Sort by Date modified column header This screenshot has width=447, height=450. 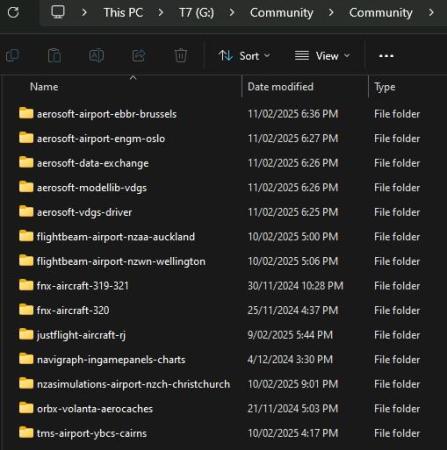point(280,87)
